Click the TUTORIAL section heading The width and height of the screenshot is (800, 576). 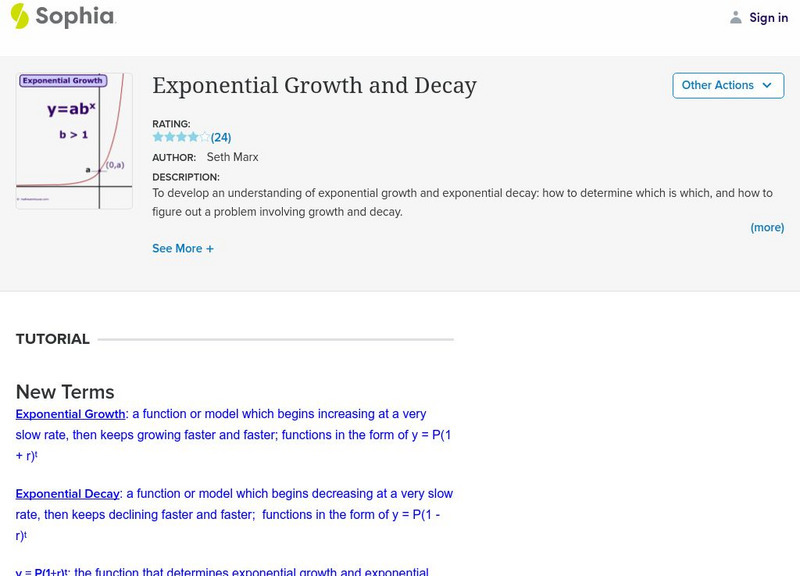(x=53, y=339)
